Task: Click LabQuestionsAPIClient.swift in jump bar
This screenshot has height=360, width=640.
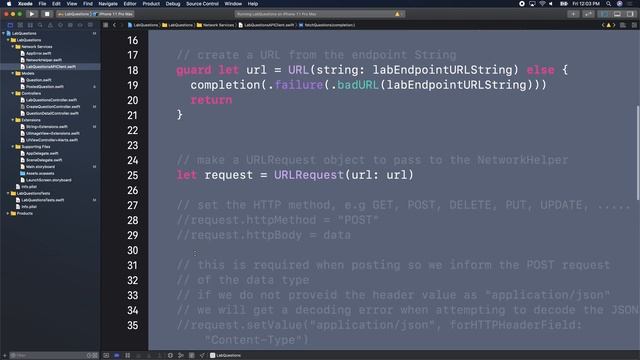Action: [266, 25]
